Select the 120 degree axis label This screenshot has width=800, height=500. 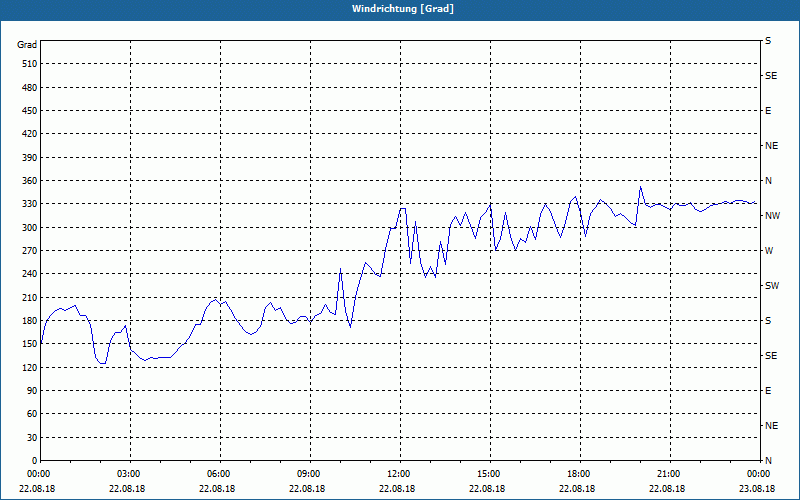30,367
